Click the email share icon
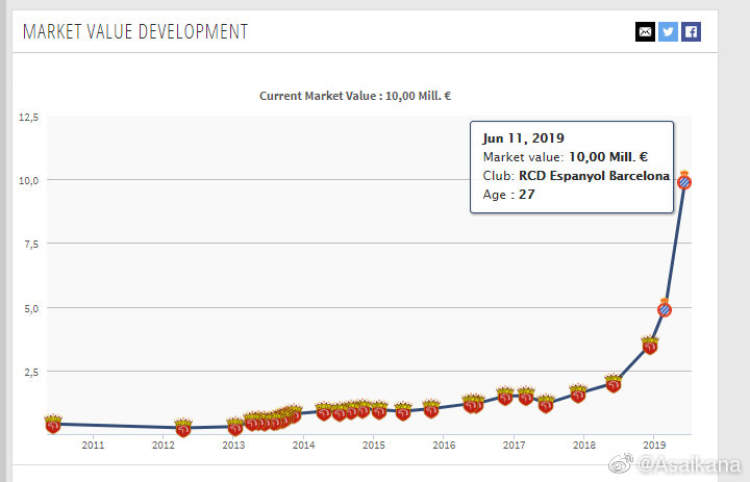750x482 pixels. [x=645, y=32]
